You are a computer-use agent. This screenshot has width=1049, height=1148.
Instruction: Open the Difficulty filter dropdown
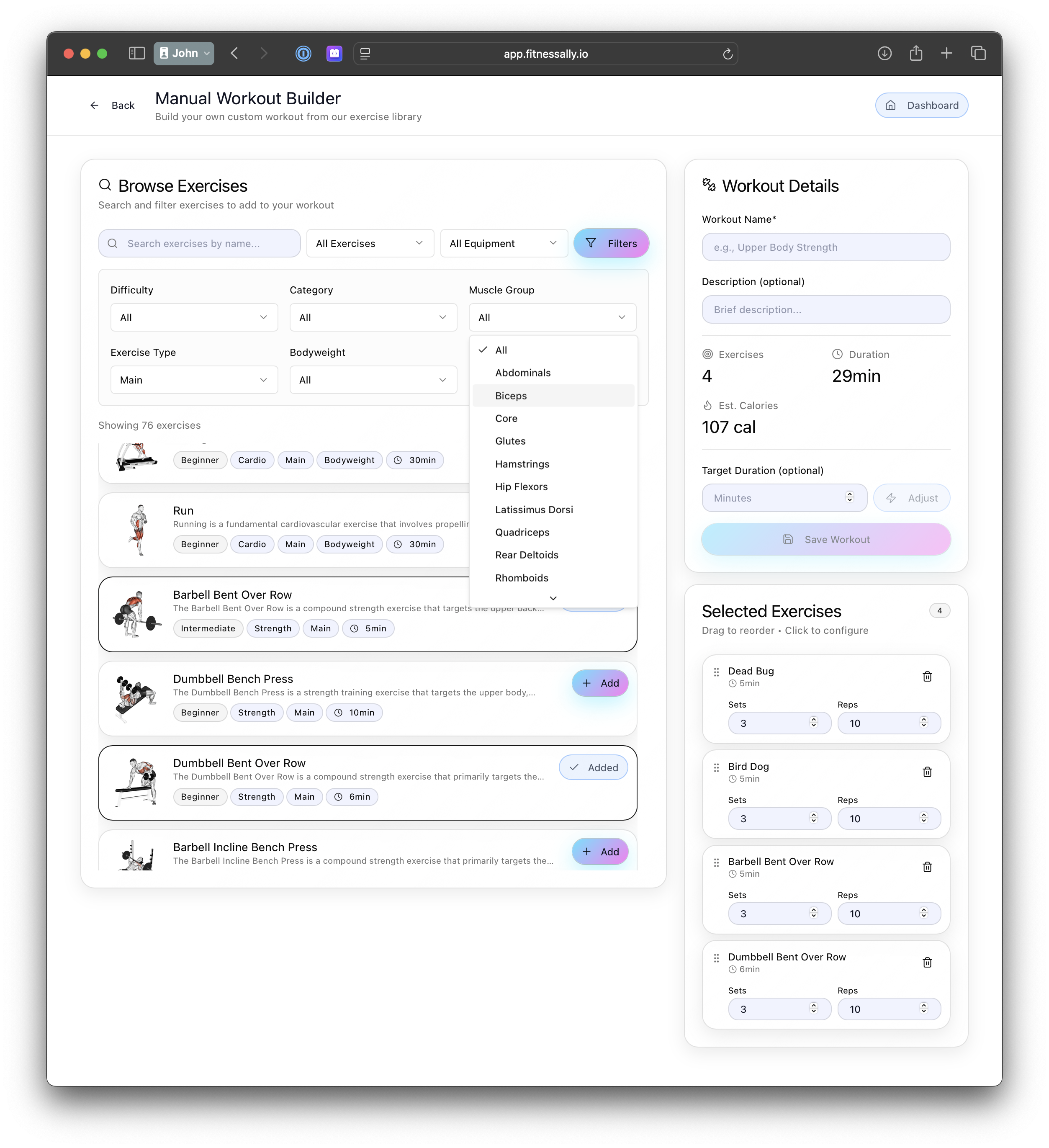click(x=194, y=317)
